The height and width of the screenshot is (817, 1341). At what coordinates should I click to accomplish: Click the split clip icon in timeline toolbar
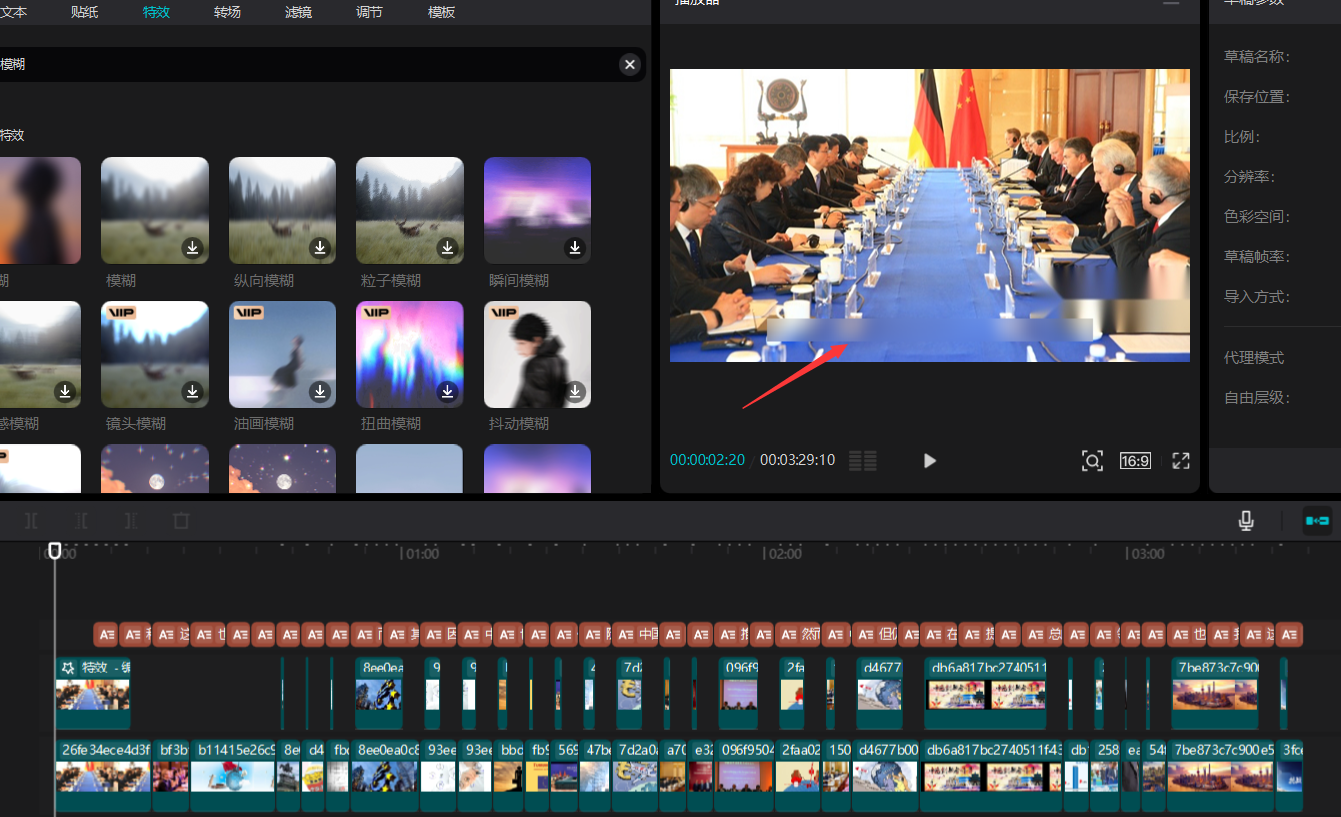point(32,521)
